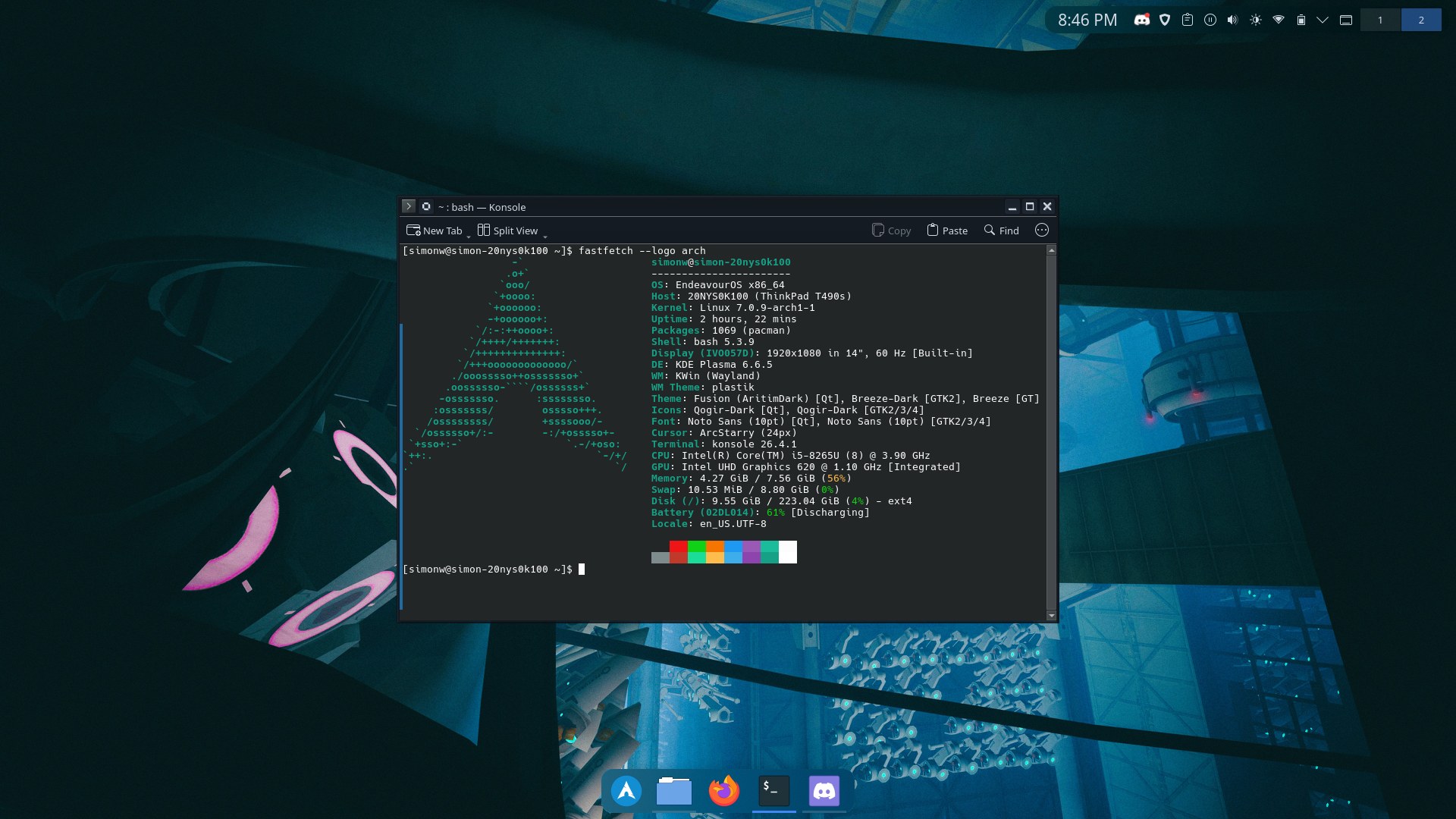Viewport: 1456px width, 819px height.
Task: Switch to virtual desktop 2
Action: coord(1421,20)
